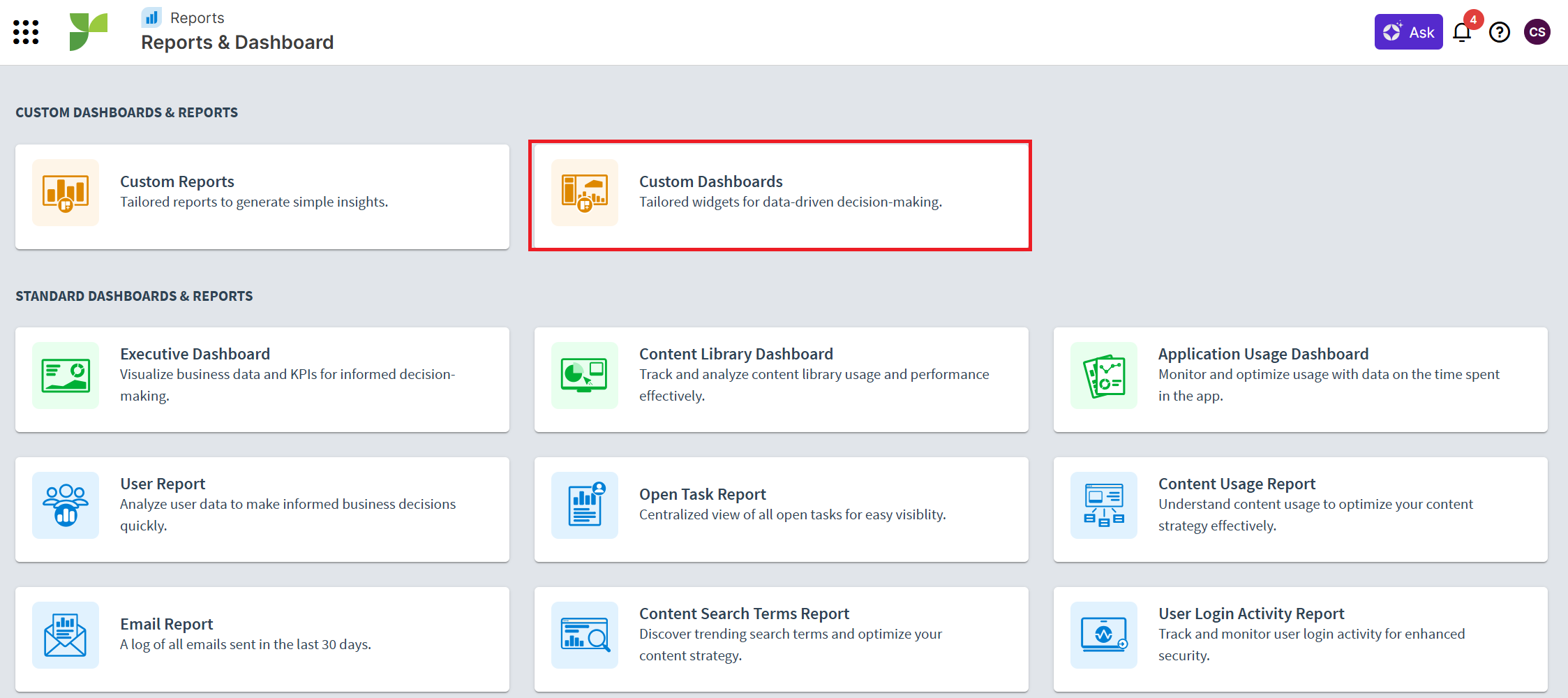Open the Content Usage Report title

point(1237,484)
